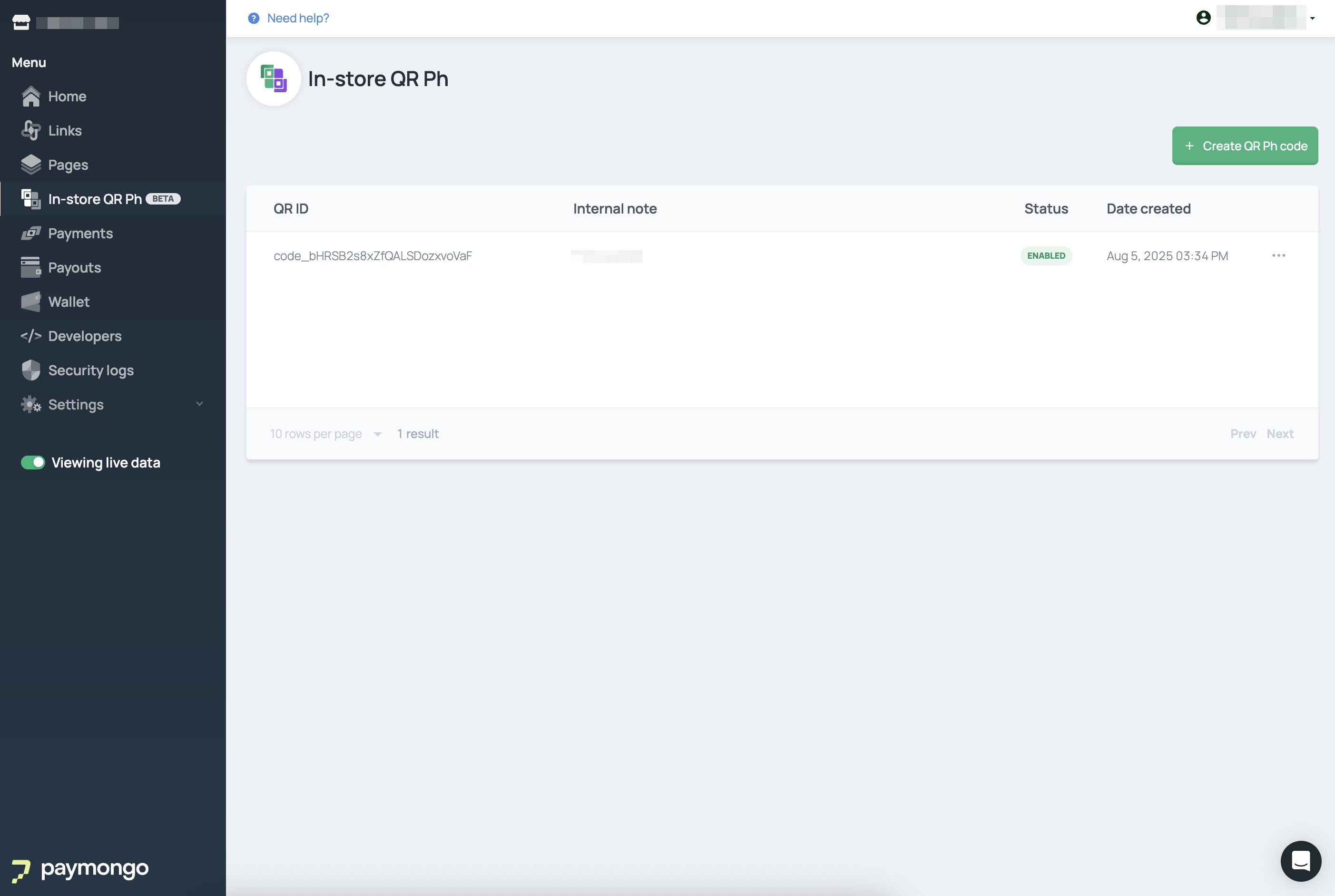Select In-store QR Ph menu item
Image resolution: width=1335 pixels, height=896 pixels.
click(x=113, y=199)
